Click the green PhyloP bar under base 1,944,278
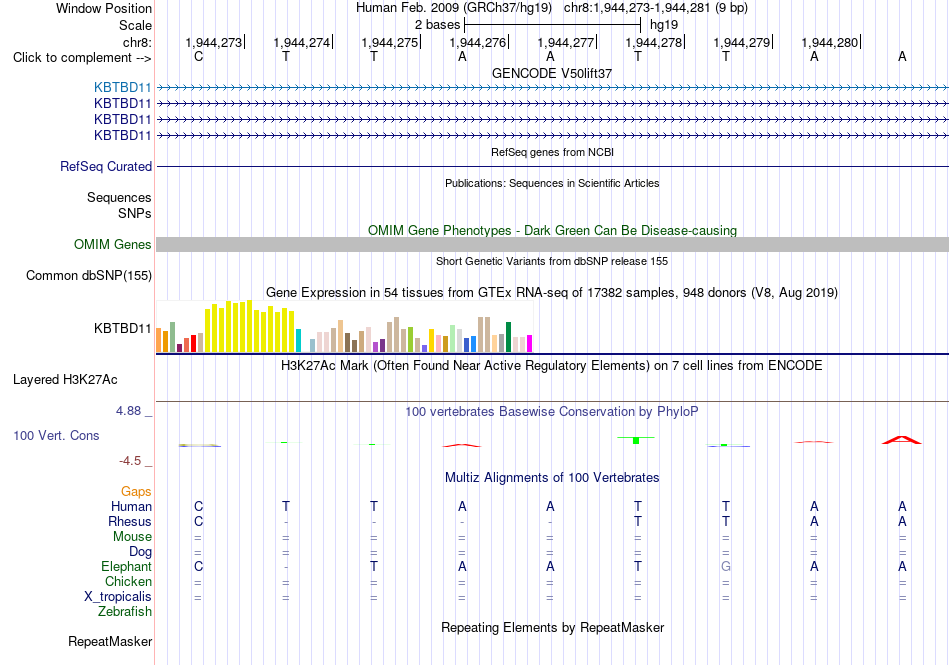This screenshot has width=950, height=665. pos(636,440)
